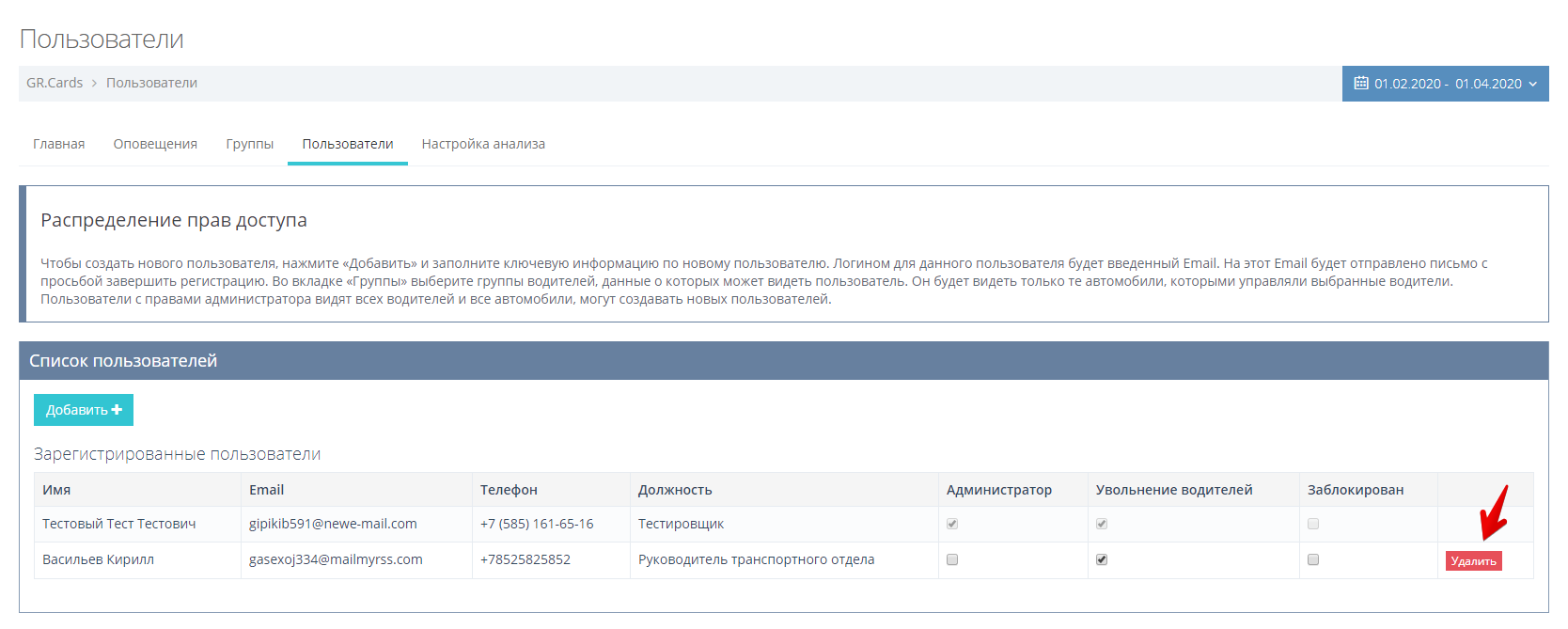Check Заблокирован for Тестовый Тест Тестович
1568x629 pixels.
(x=1313, y=524)
